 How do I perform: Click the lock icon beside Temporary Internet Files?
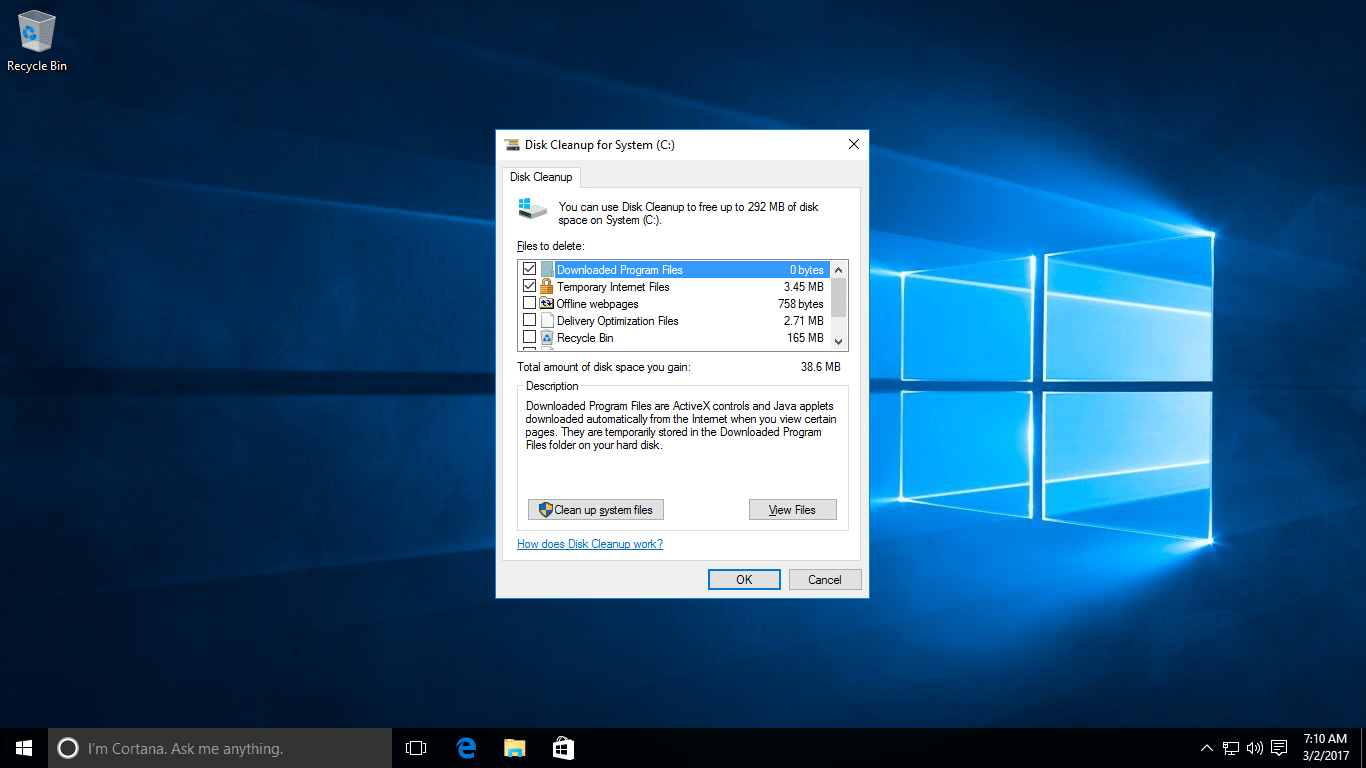coord(546,286)
